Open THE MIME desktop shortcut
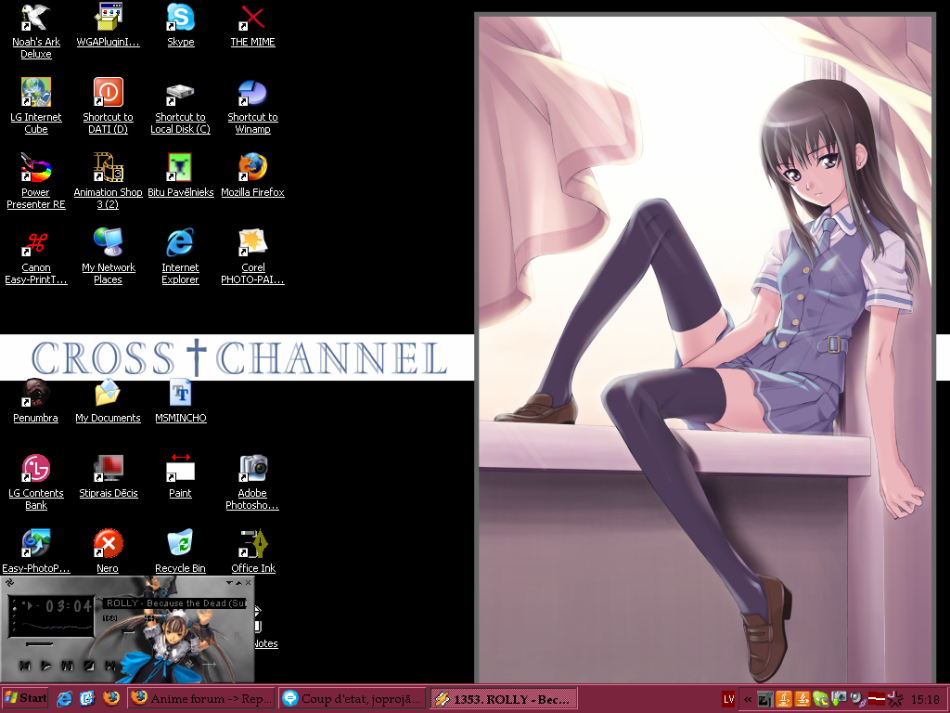950x713 pixels. pyautogui.click(x=253, y=25)
